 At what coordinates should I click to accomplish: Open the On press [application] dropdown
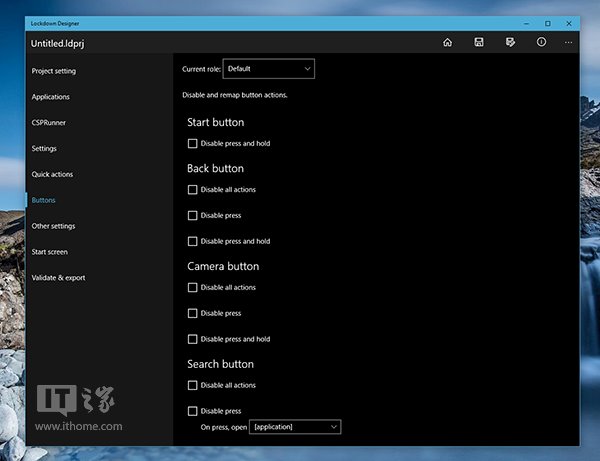295,427
